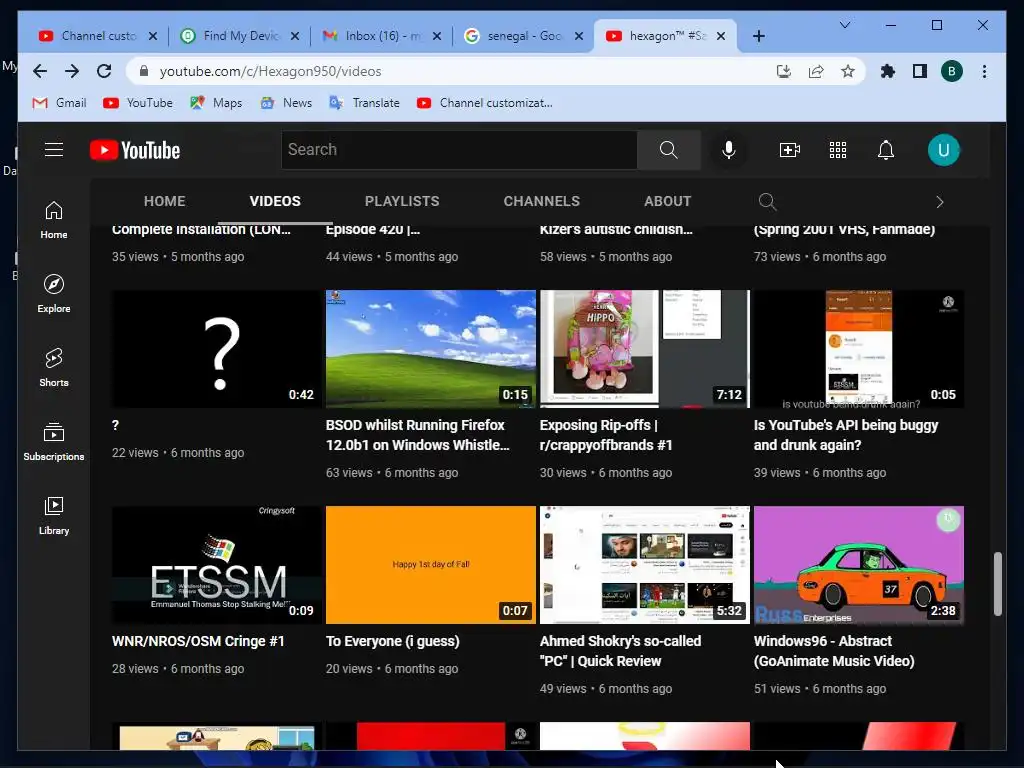Expand channel tabs with right chevron
Viewport: 1024px width, 768px height.
940,202
